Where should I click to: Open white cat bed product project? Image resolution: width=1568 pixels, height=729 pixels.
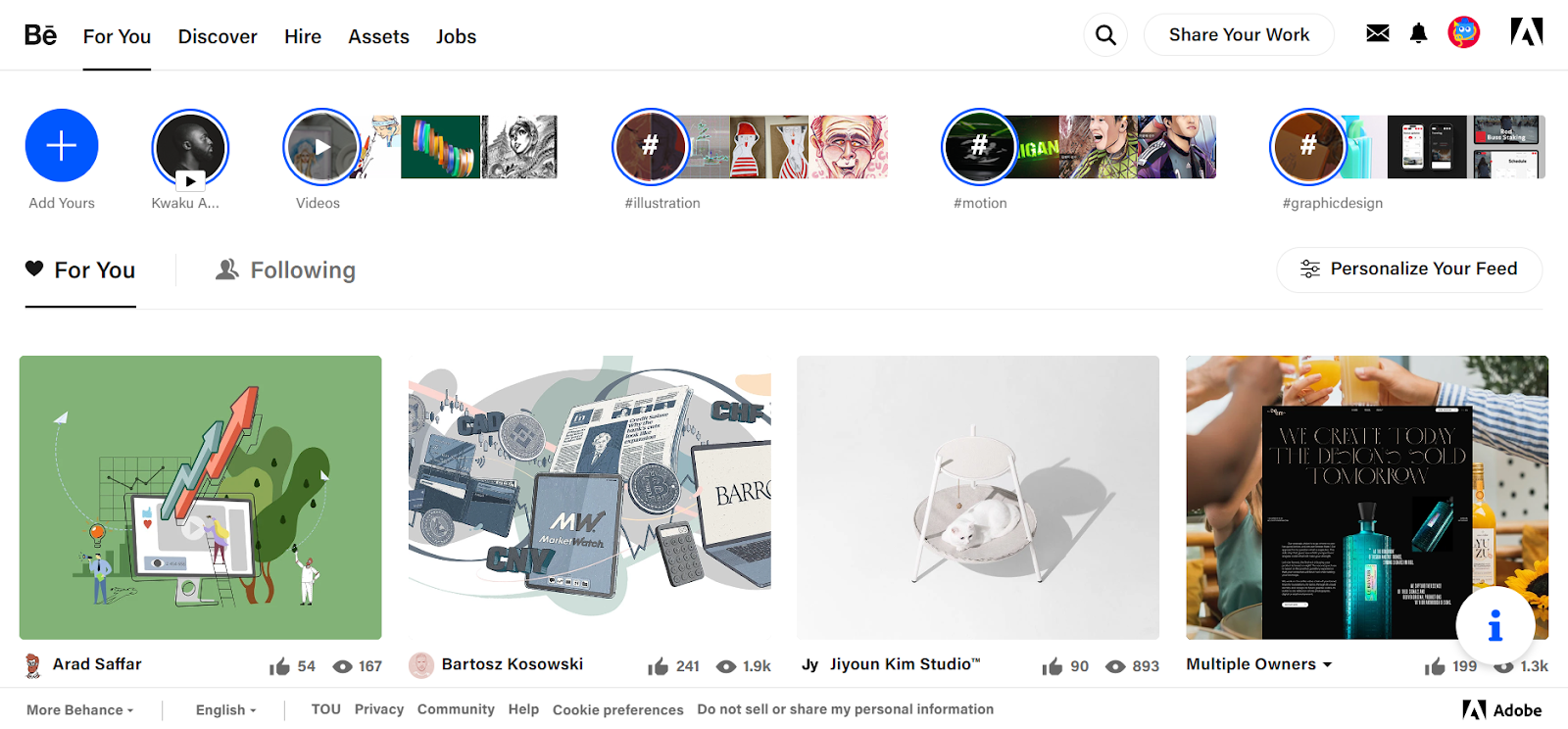coord(978,498)
